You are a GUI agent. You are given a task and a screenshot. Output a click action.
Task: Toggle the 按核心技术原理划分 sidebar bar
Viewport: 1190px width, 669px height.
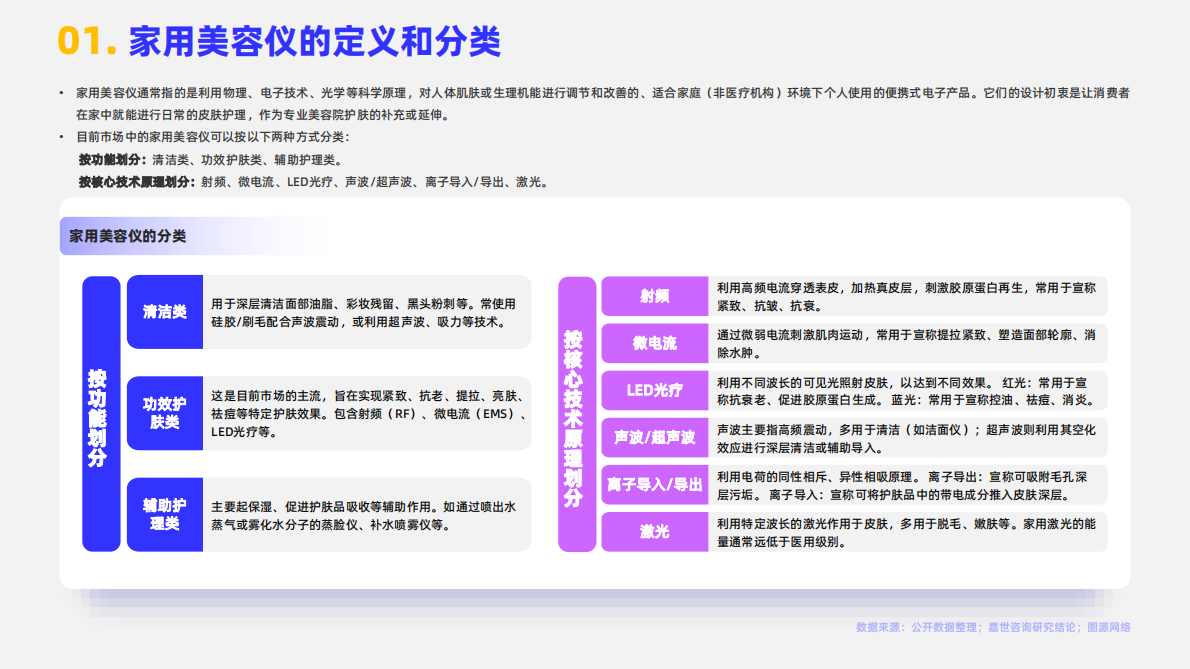(577, 415)
